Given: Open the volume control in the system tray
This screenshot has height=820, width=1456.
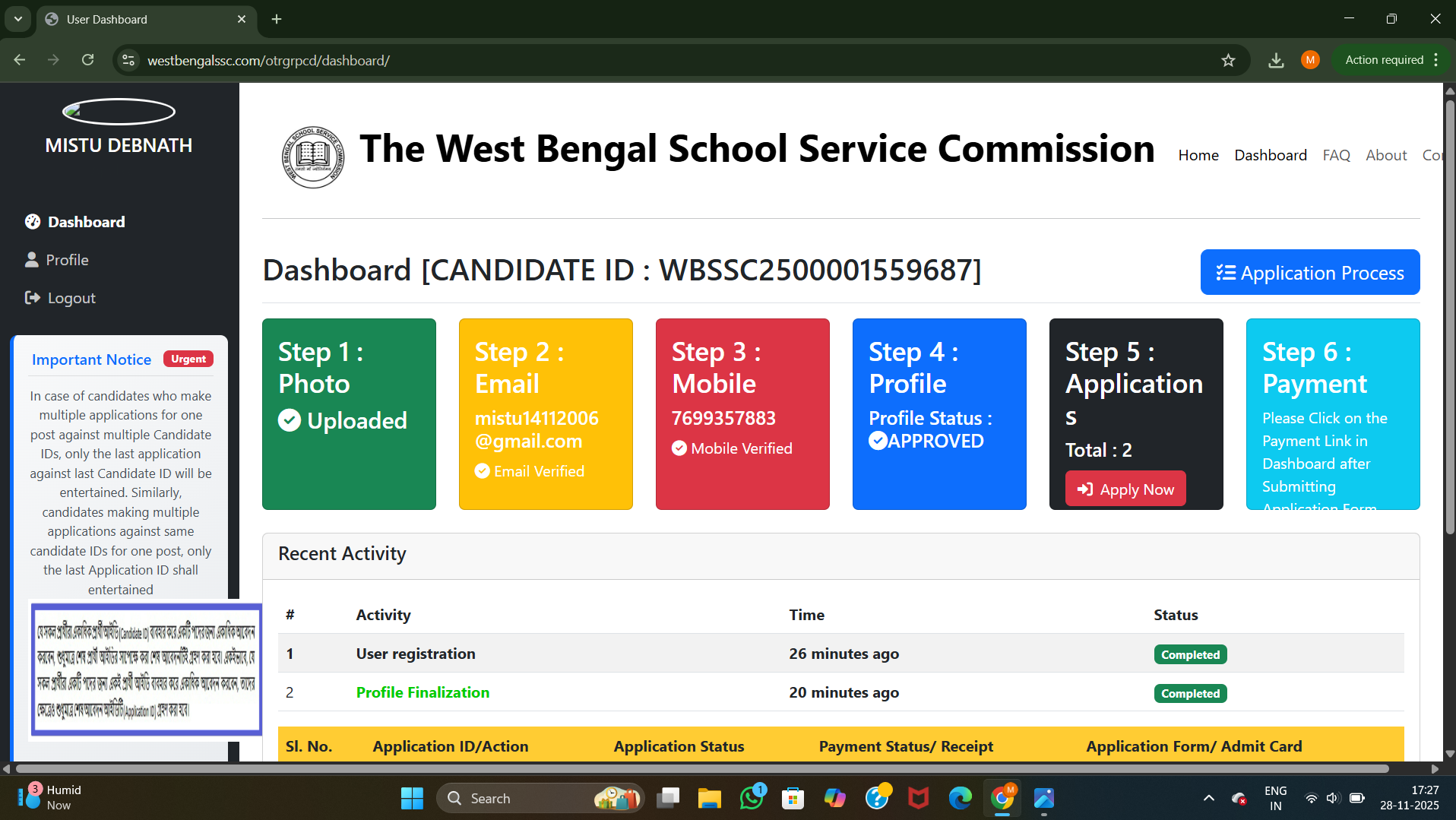Looking at the screenshot, I should coord(1332,798).
